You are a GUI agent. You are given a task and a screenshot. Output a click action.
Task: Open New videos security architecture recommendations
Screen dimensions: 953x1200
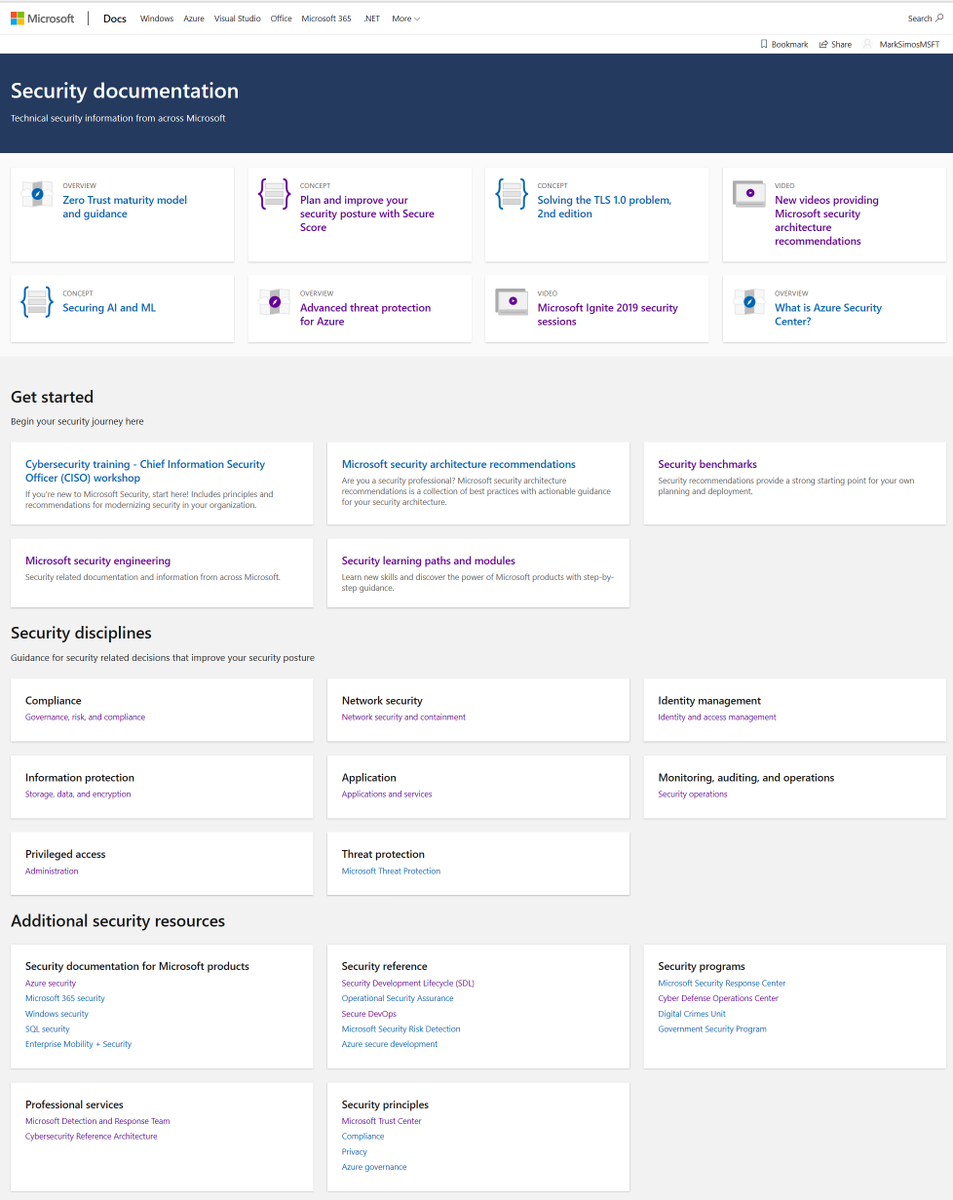(x=826, y=221)
